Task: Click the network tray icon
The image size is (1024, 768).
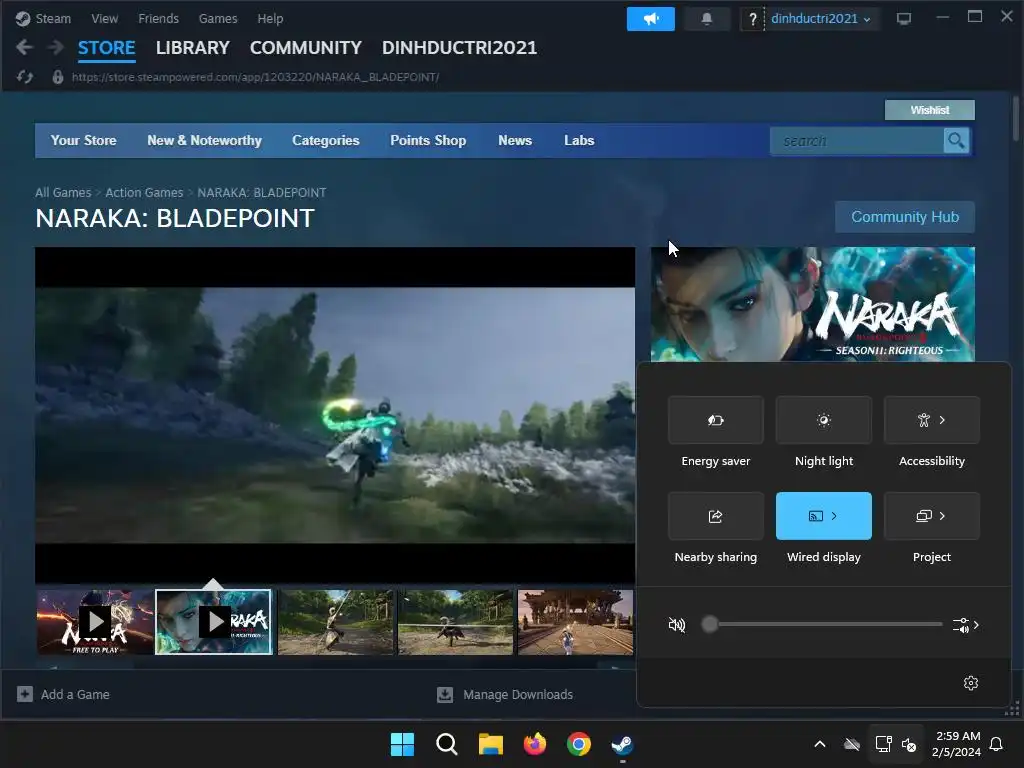Action: point(883,744)
